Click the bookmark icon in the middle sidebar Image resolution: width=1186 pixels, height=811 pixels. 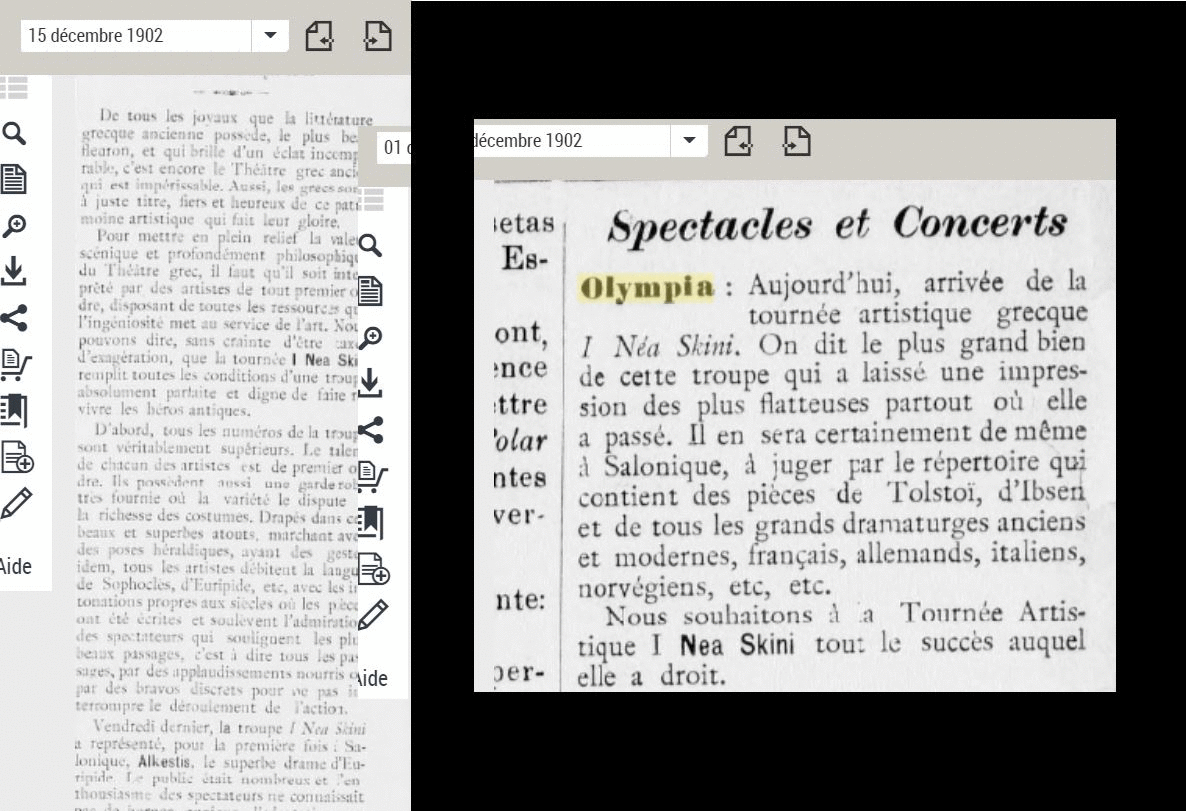pos(370,523)
